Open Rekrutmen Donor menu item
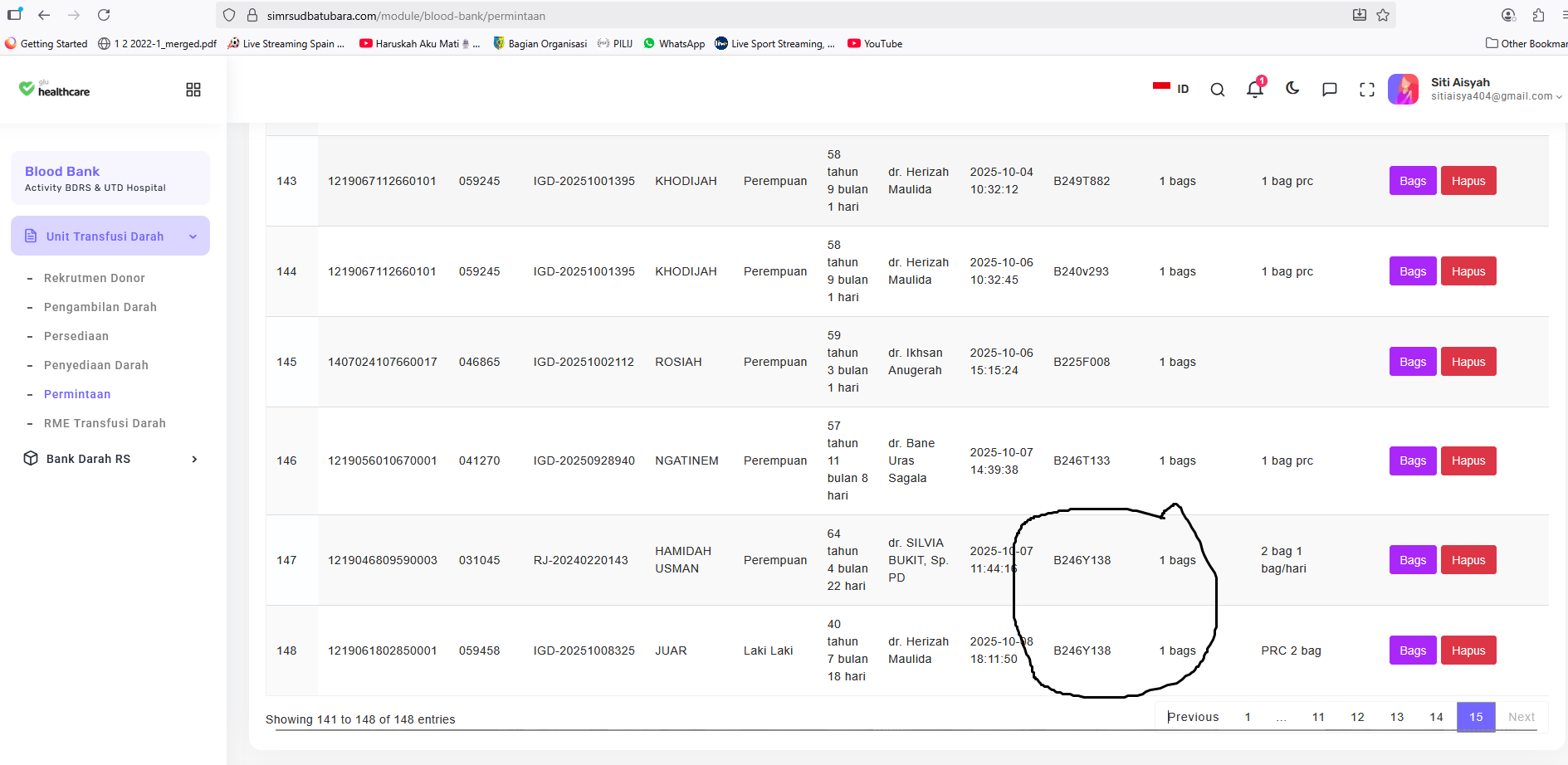 95,278
